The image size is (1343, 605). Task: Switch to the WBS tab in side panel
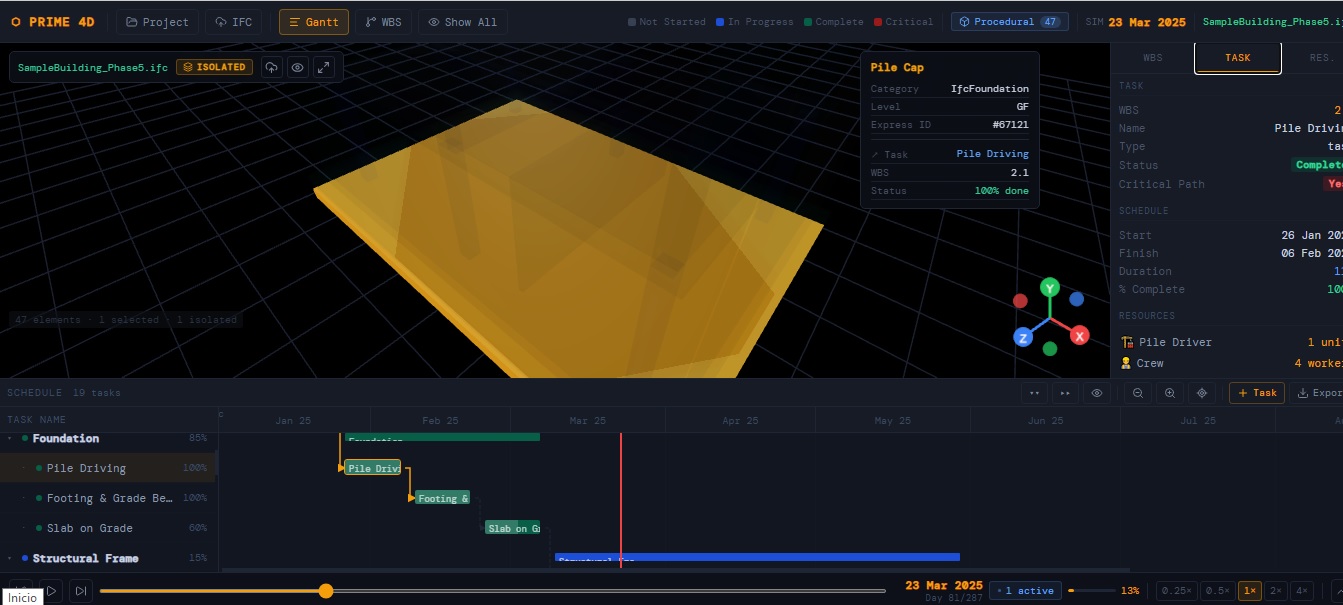click(x=1153, y=58)
